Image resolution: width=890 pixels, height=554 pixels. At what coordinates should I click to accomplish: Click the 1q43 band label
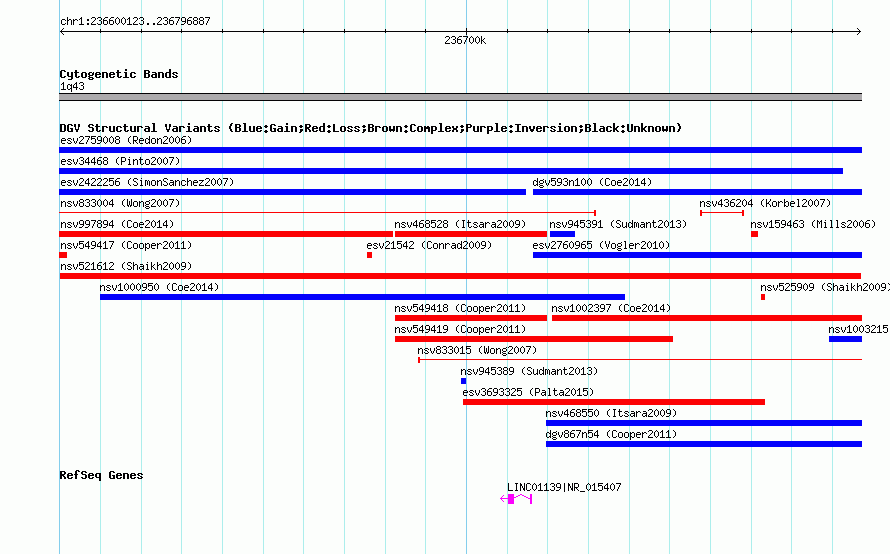[x=72, y=86]
